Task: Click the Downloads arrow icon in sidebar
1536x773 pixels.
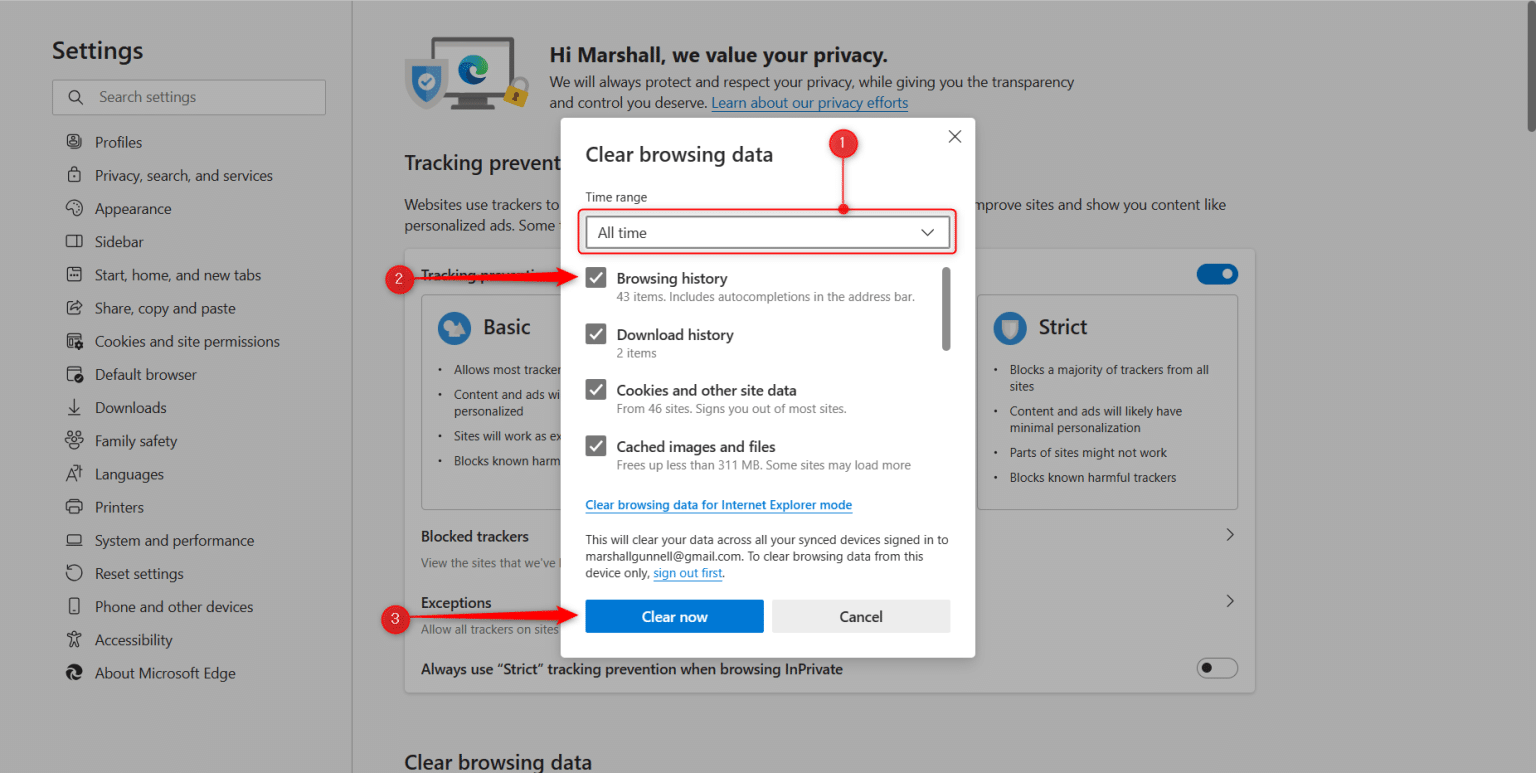Action: coord(75,407)
